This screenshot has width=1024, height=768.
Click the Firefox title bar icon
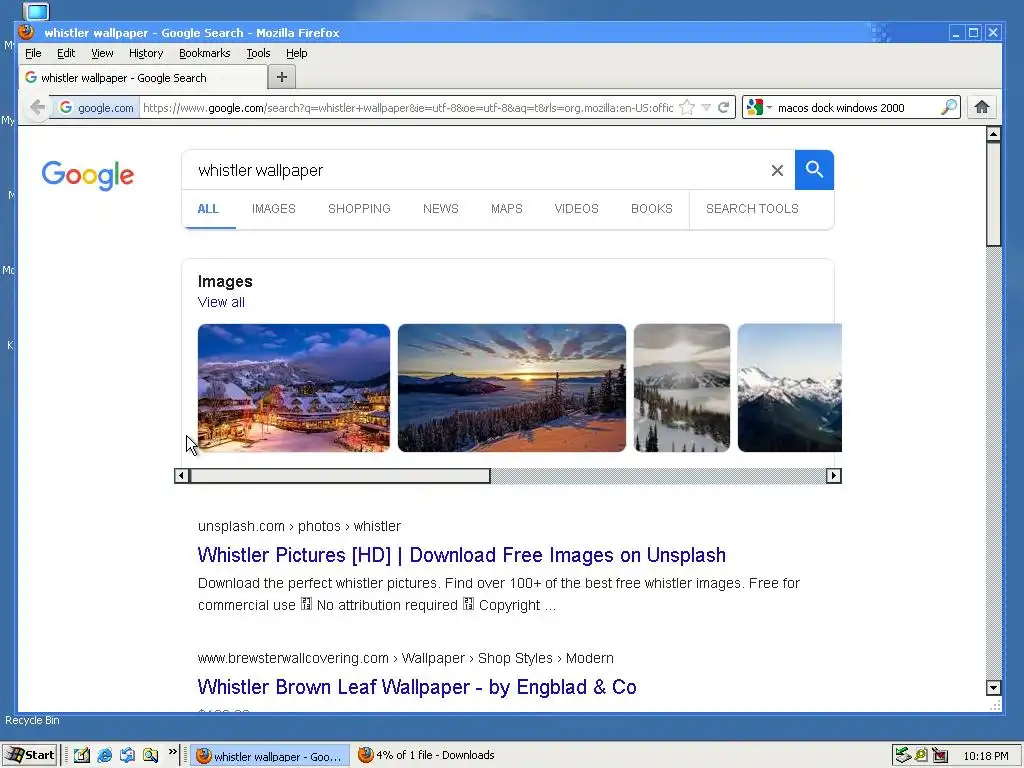coord(27,32)
